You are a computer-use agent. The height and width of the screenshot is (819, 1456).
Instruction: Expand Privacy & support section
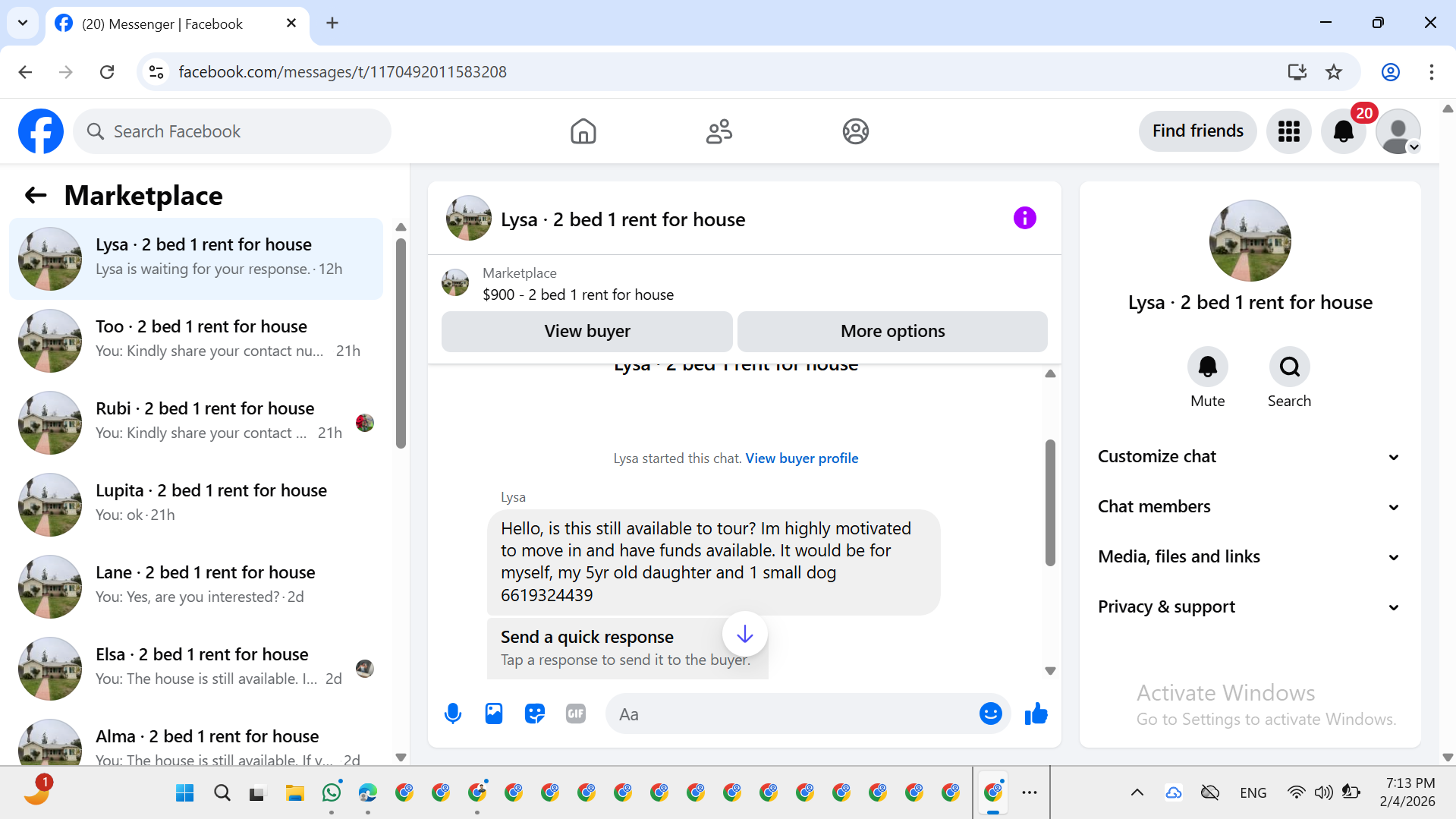click(x=1249, y=607)
